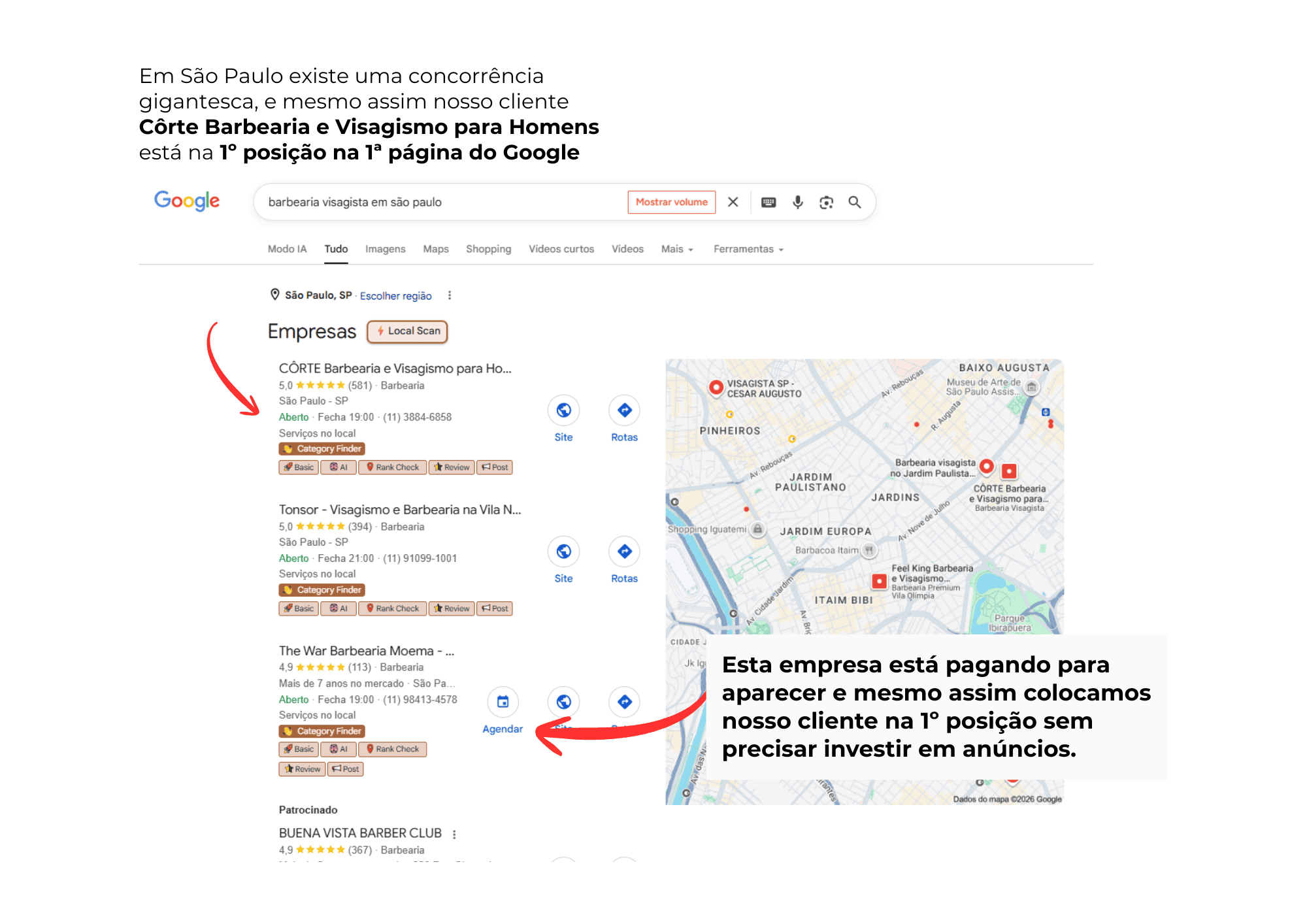Select the Tudo tab
Image resolution: width=1307 pixels, height=924 pixels.
coord(336,249)
